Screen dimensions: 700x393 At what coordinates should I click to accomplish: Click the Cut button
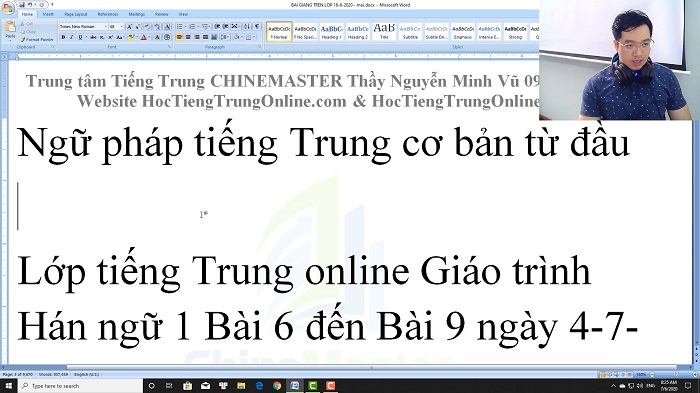[27, 24]
